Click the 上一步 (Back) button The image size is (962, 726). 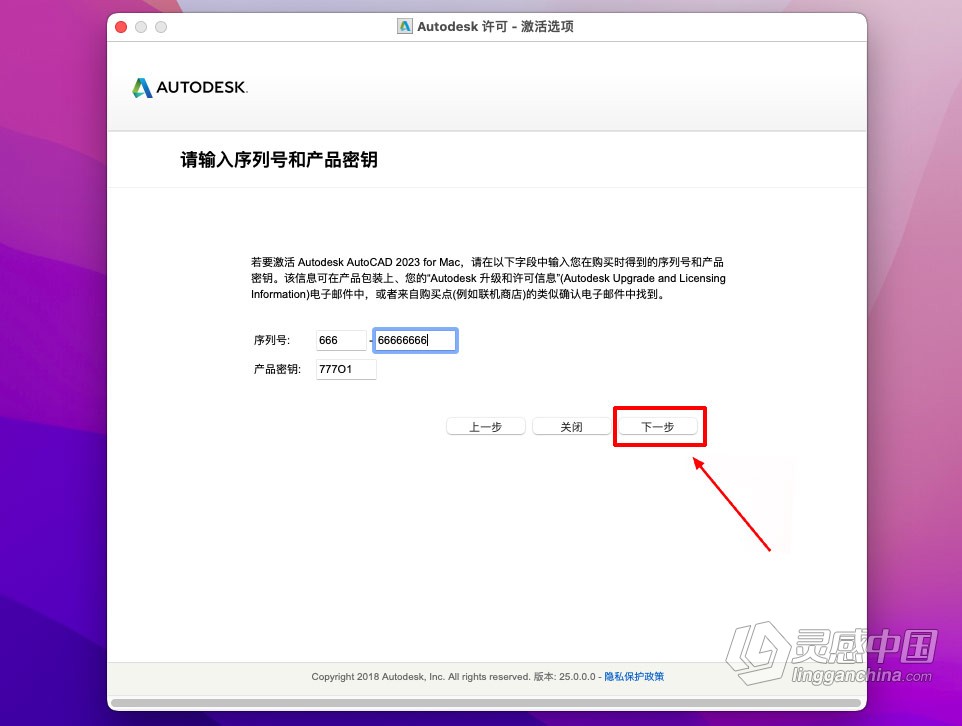(485, 427)
